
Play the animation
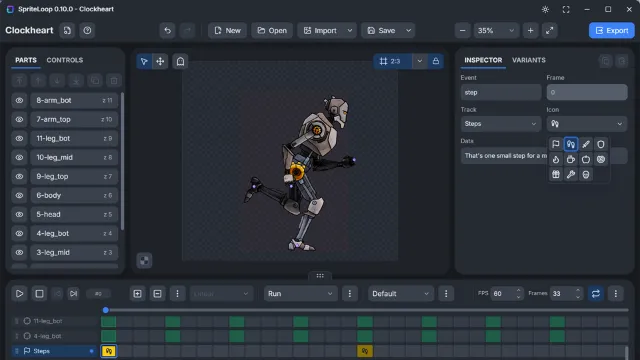[x=19, y=293]
